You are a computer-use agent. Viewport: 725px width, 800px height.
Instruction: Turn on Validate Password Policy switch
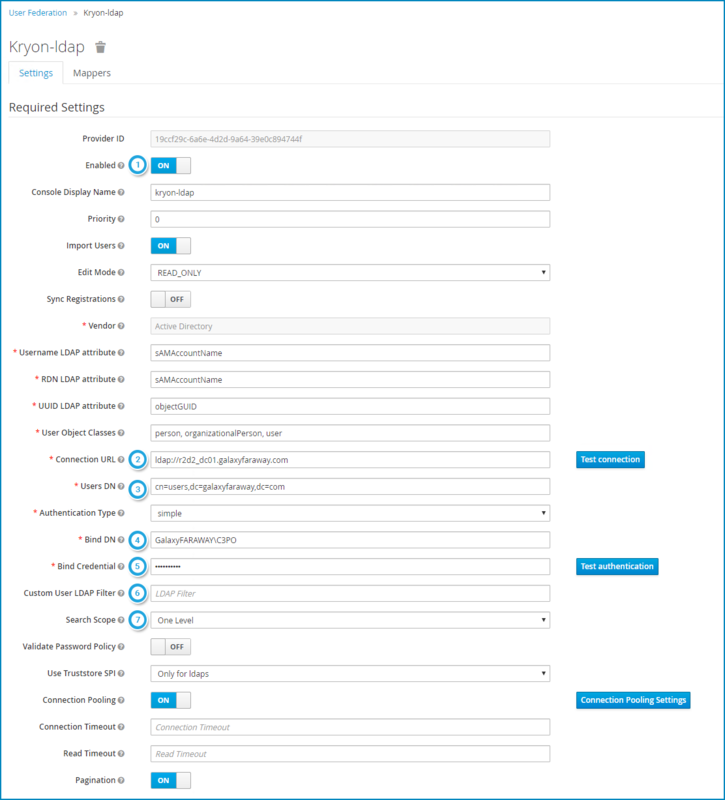click(170, 647)
